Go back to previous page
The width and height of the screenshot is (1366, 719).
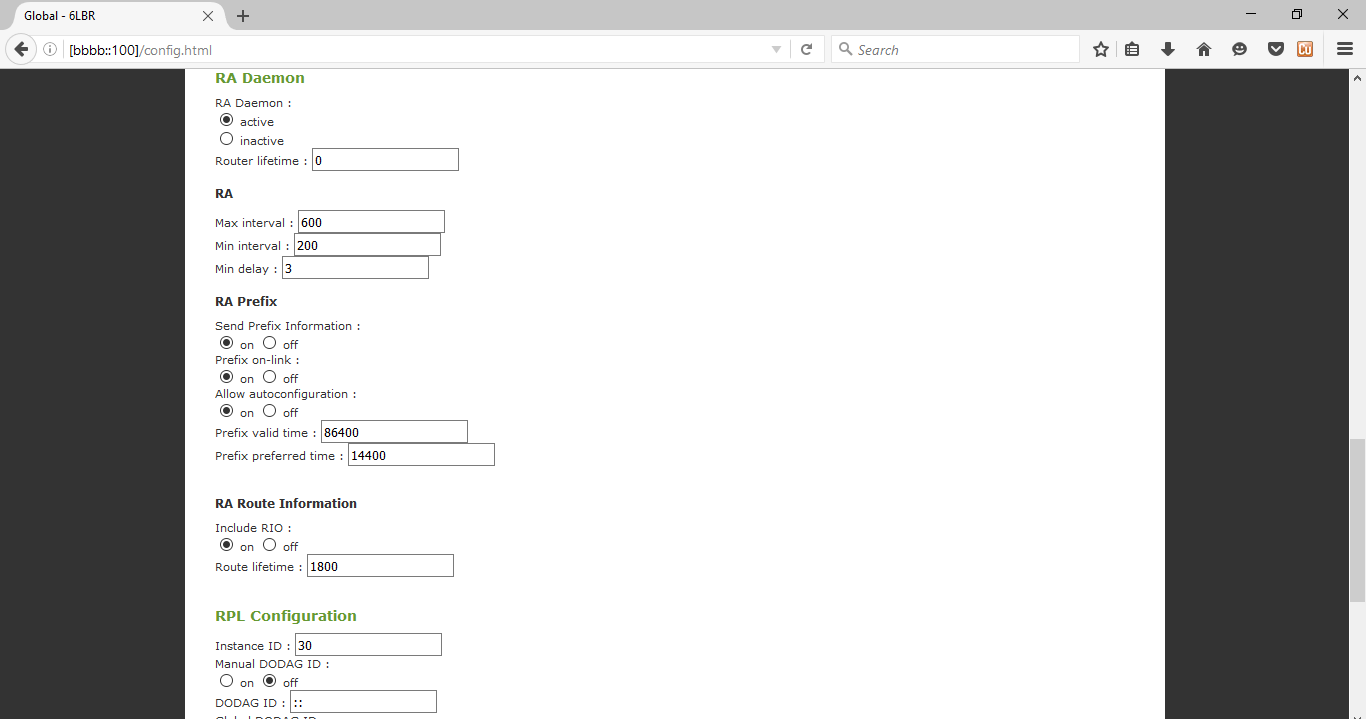click(x=21, y=49)
